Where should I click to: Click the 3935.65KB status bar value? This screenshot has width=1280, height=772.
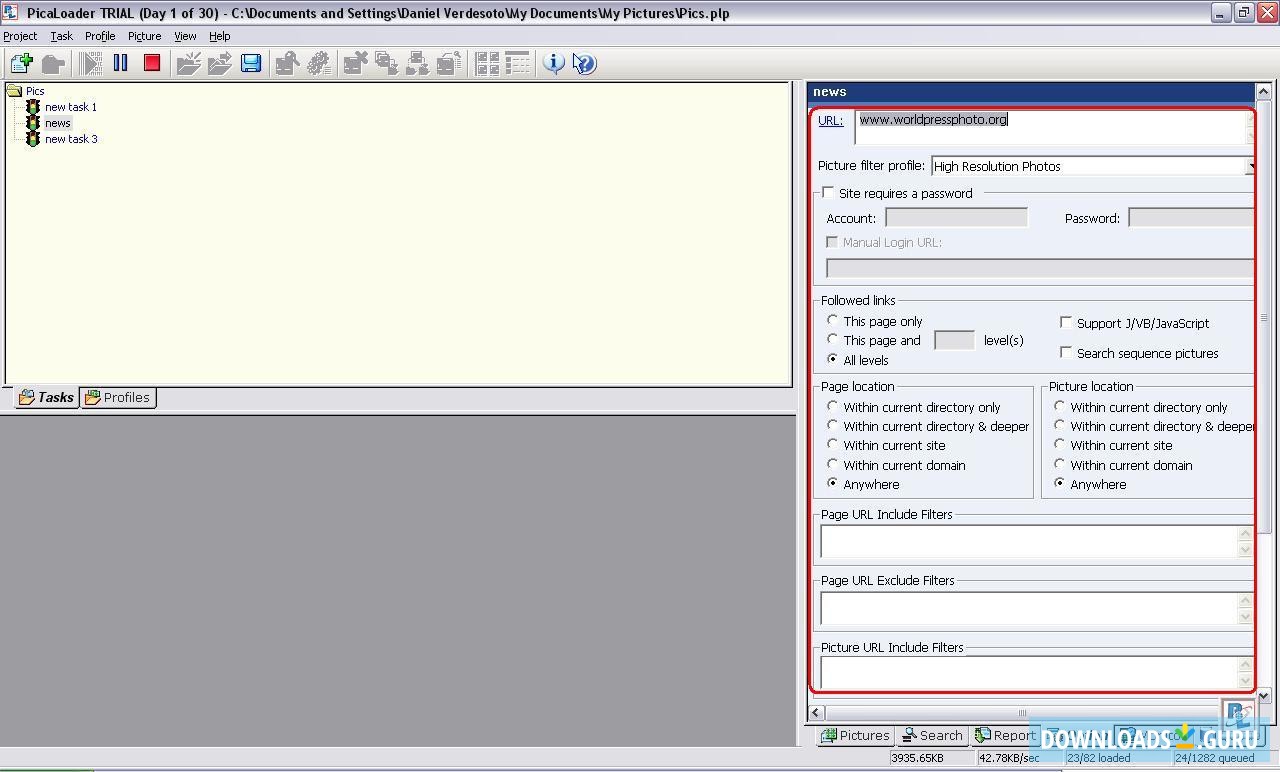pyautogui.click(x=916, y=758)
